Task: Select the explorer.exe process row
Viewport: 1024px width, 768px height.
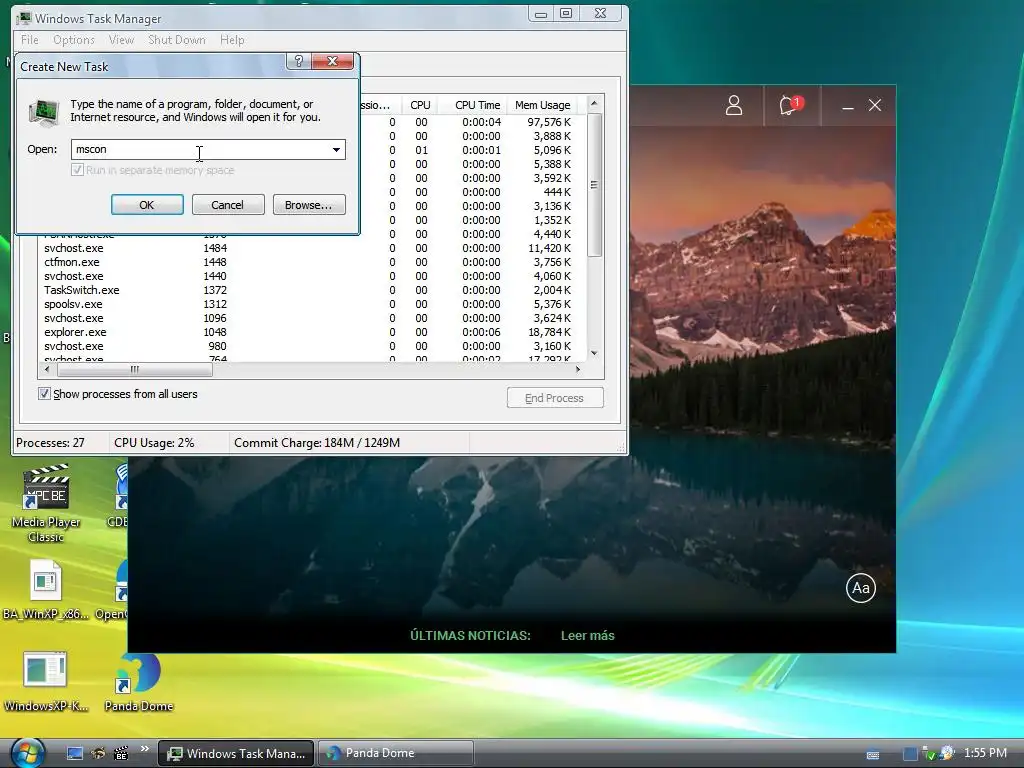Action: pyautogui.click(x=310, y=332)
